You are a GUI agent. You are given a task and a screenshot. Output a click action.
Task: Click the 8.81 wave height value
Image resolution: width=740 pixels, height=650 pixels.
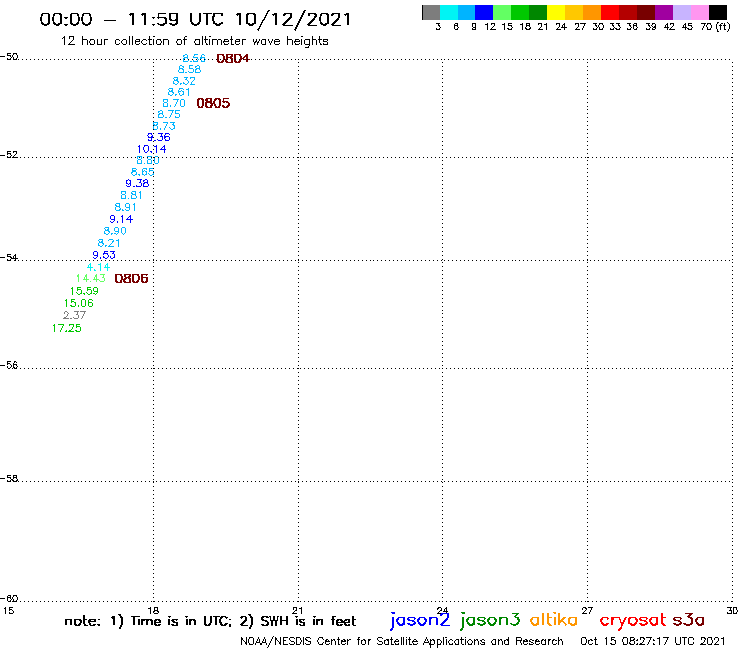131,195
